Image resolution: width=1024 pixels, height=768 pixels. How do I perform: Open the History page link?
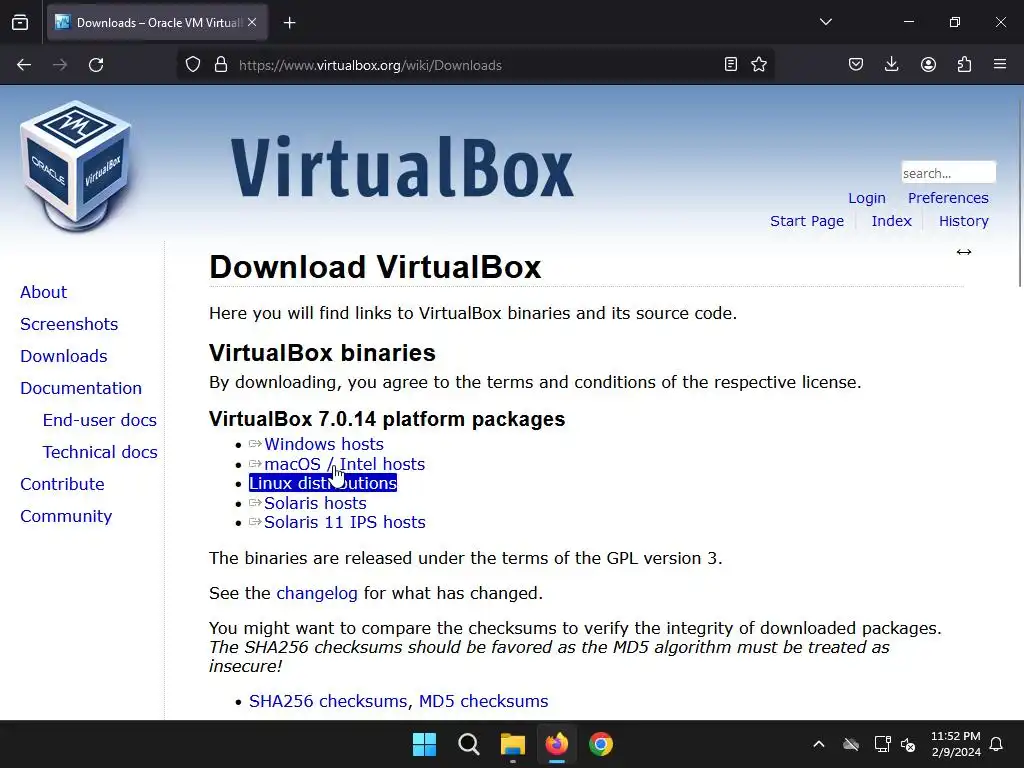[963, 221]
